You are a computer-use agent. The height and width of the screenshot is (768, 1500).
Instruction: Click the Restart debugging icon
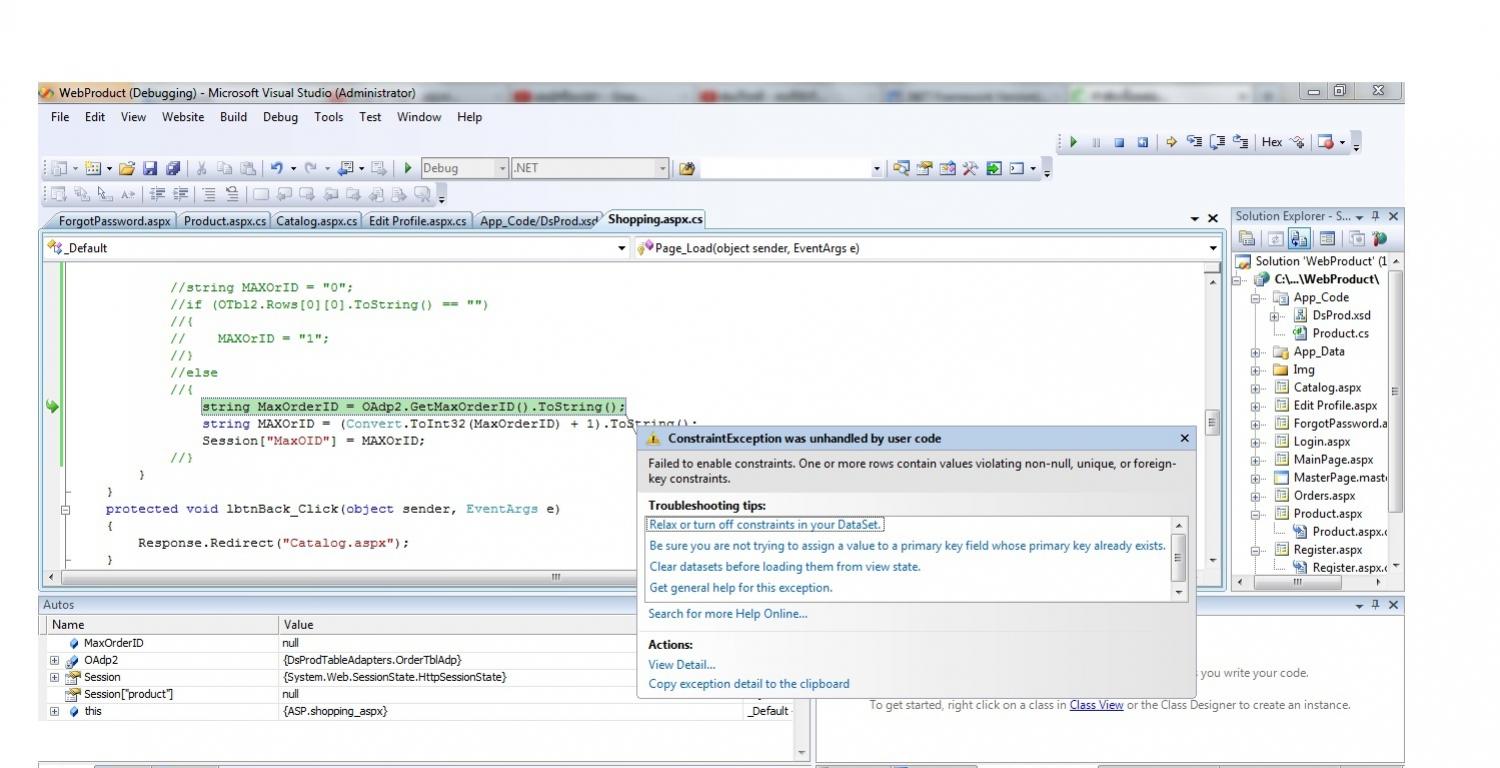pyautogui.click(x=1143, y=142)
